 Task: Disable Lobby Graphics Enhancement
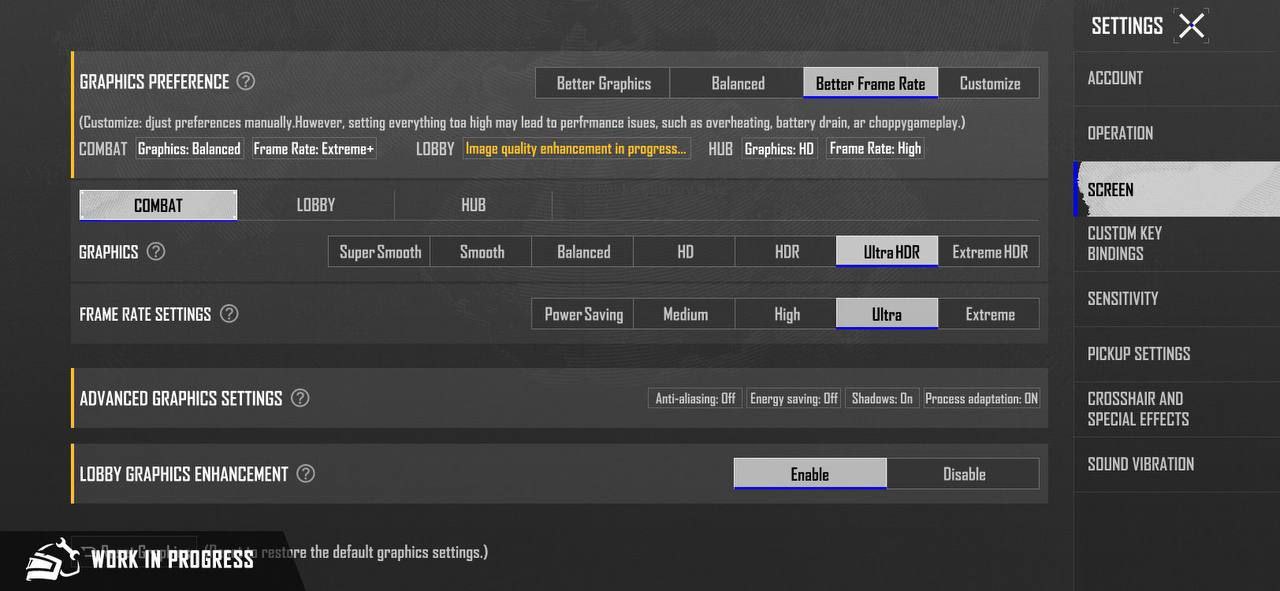click(964, 474)
